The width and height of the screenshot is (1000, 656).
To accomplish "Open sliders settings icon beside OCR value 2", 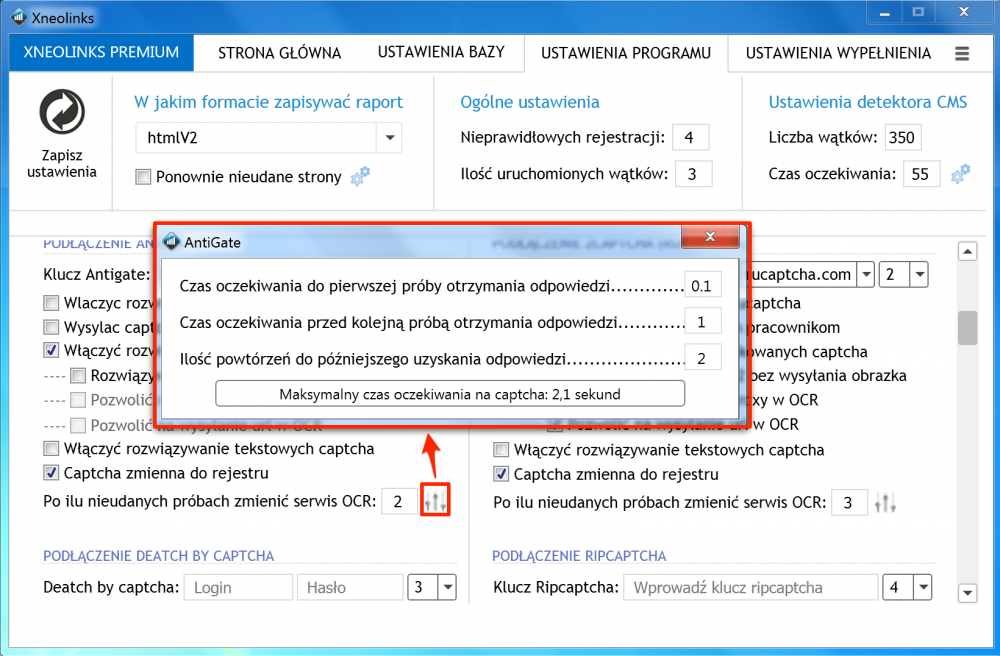I will pos(436,502).
